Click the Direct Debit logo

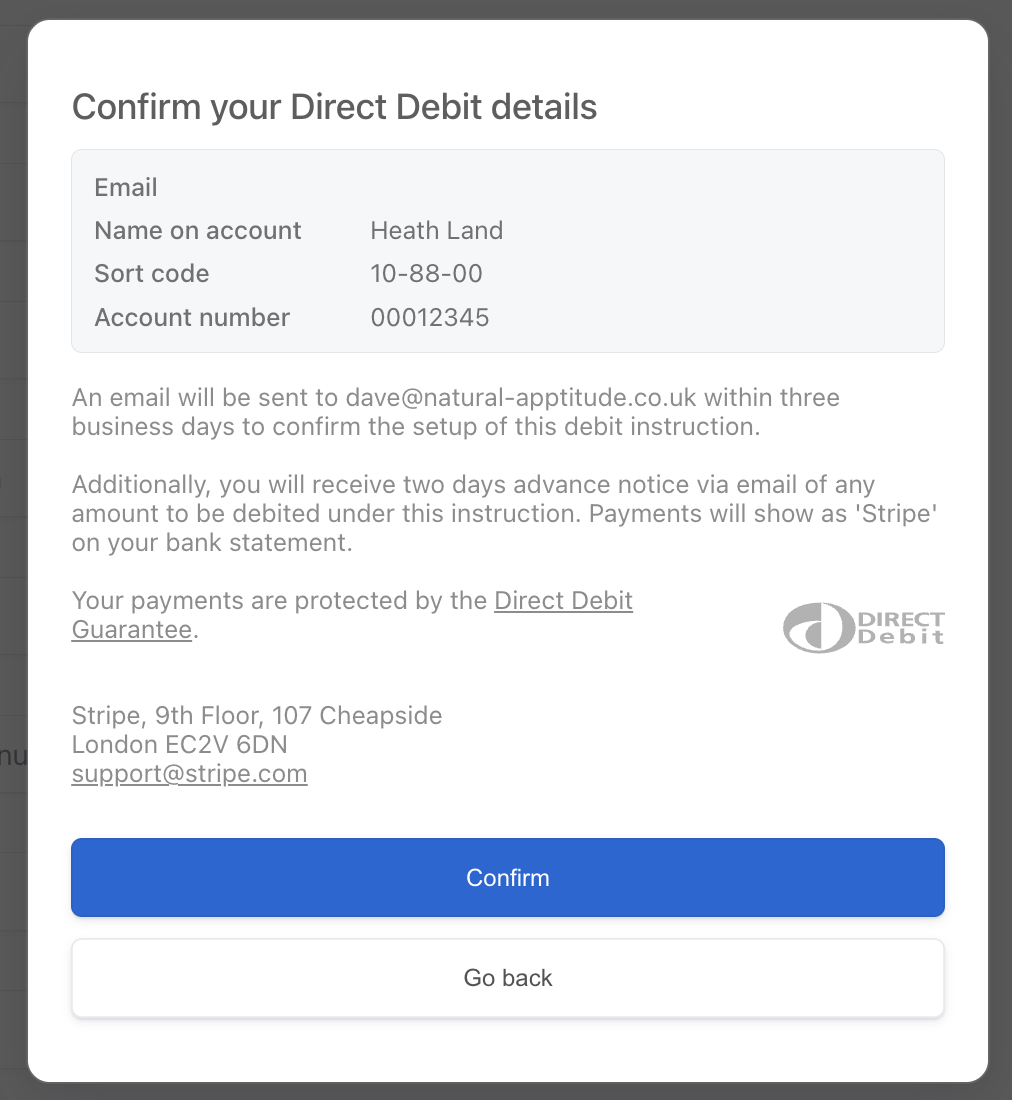pyautogui.click(x=864, y=627)
